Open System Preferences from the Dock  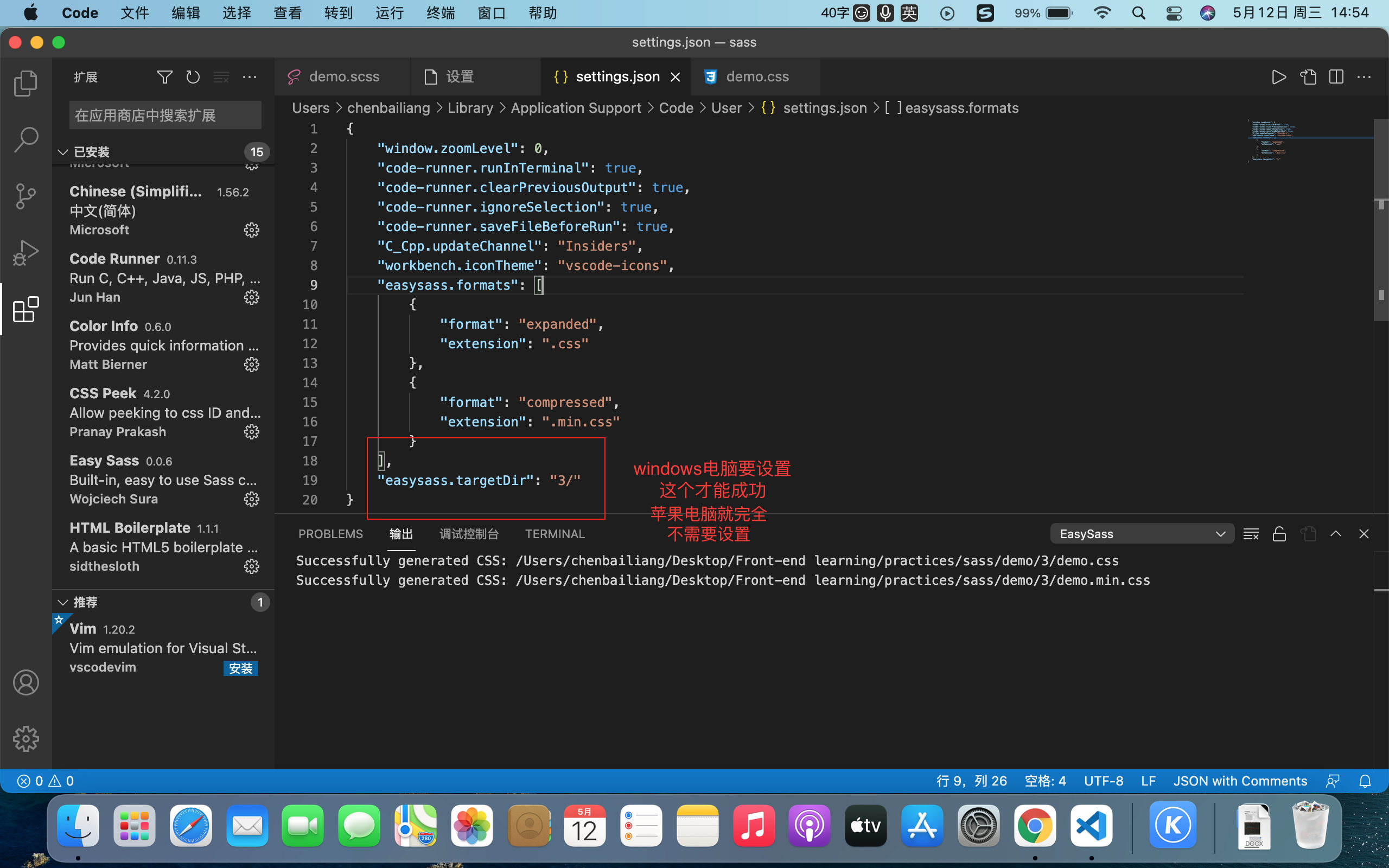tap(979, 826)
